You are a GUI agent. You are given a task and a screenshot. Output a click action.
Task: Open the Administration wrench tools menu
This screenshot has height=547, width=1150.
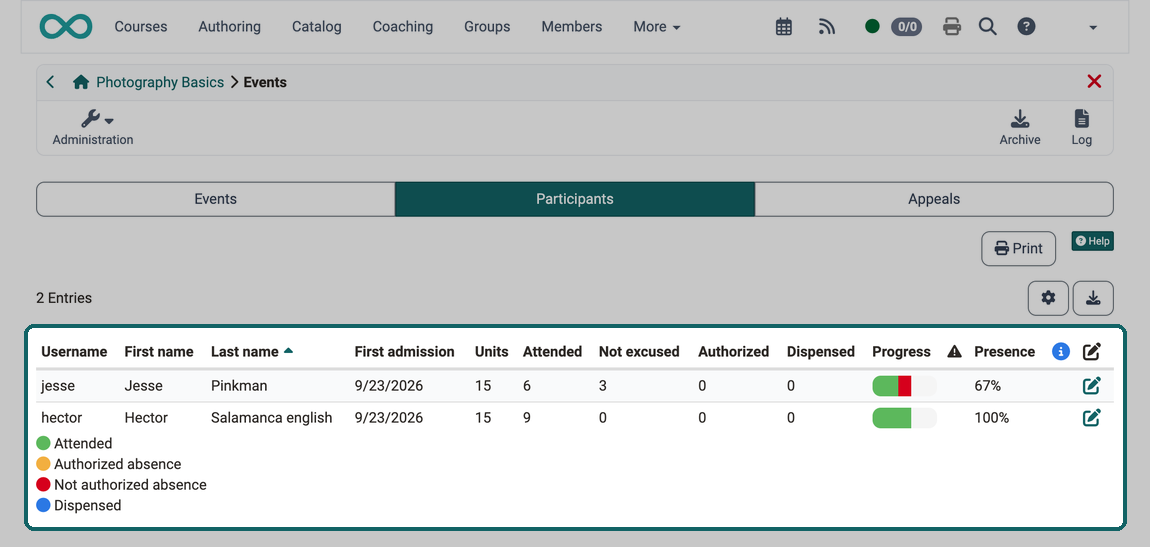tap(93, 128)
